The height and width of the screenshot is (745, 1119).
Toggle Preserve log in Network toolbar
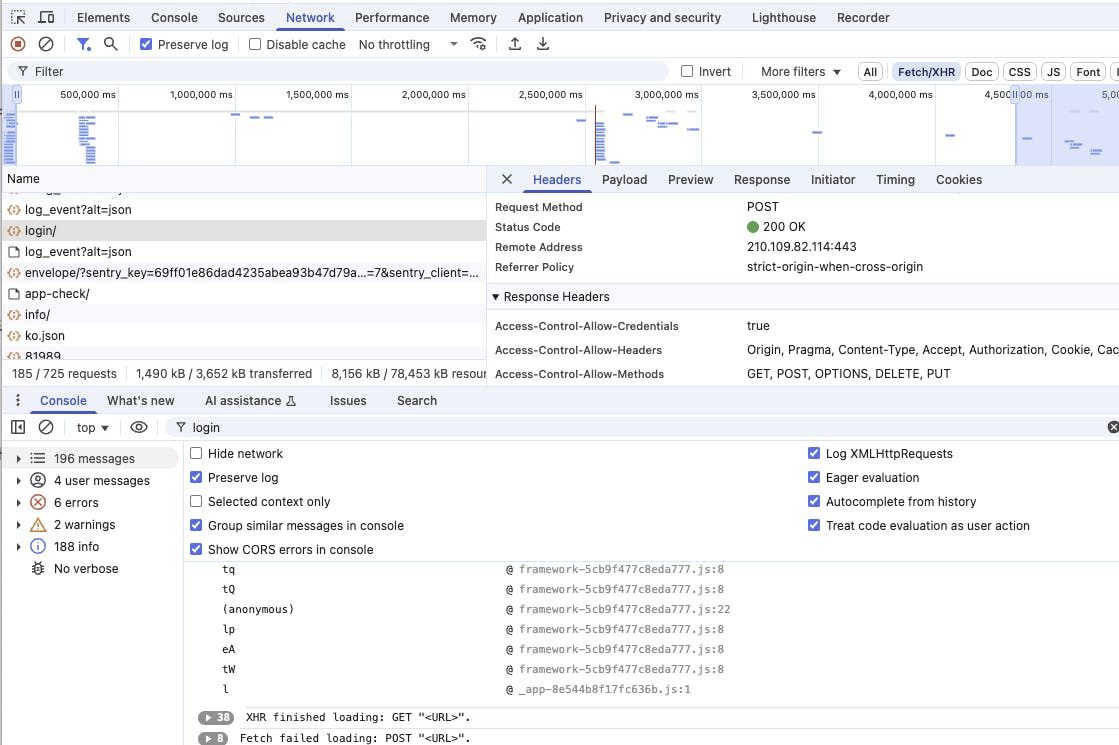[x=146, y=44]
